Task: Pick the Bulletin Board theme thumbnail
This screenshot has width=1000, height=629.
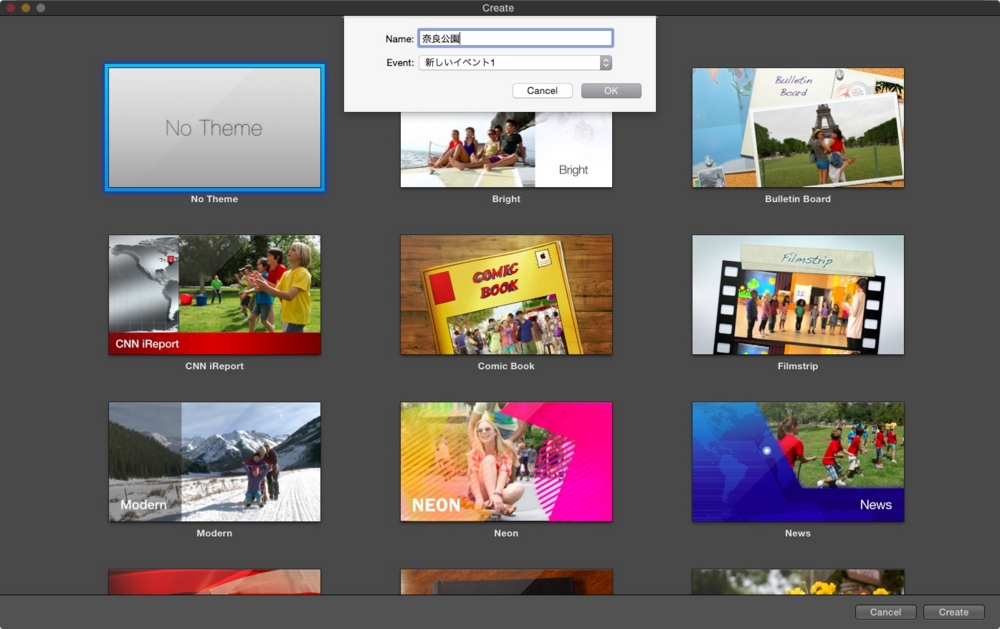Action: click(x=798, y=128)
